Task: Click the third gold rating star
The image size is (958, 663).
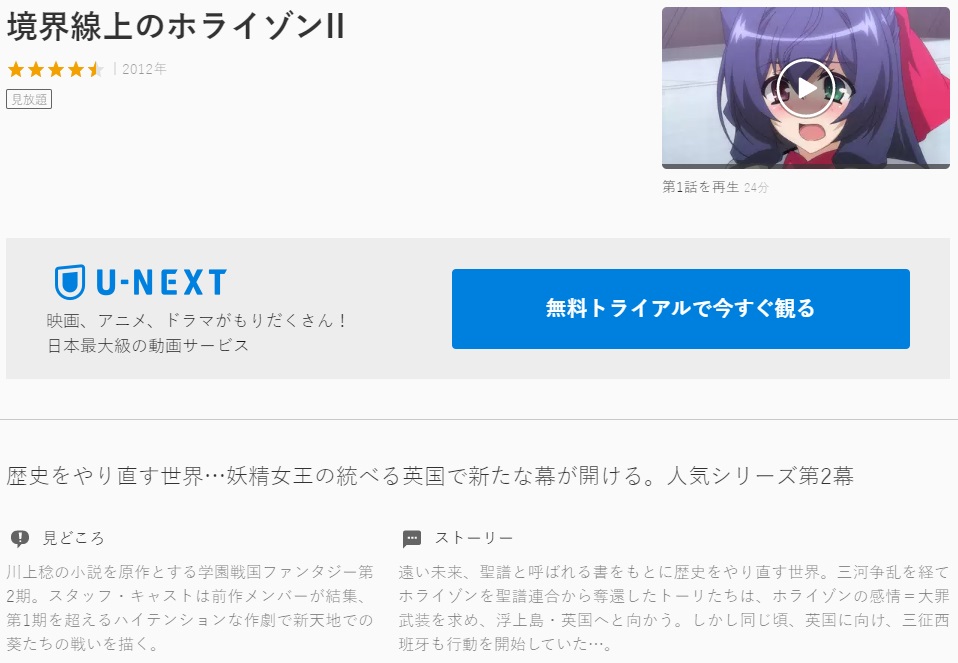Action: click(56, 69)
